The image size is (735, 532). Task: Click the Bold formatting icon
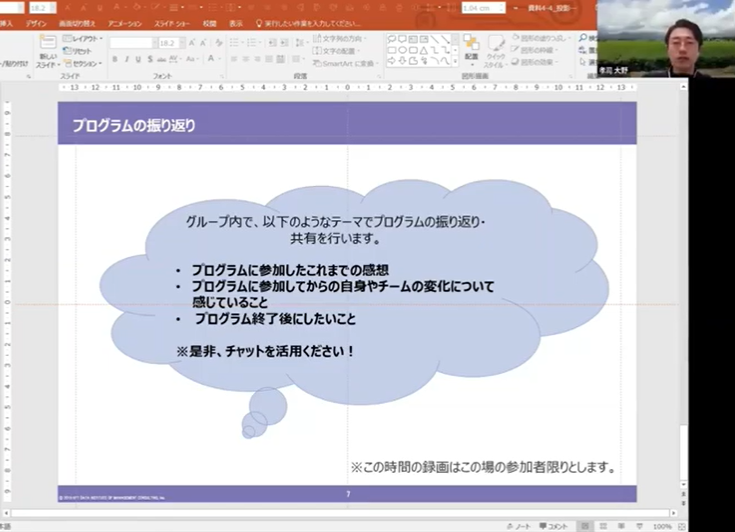pyautogui.click(x=114, y=60)
